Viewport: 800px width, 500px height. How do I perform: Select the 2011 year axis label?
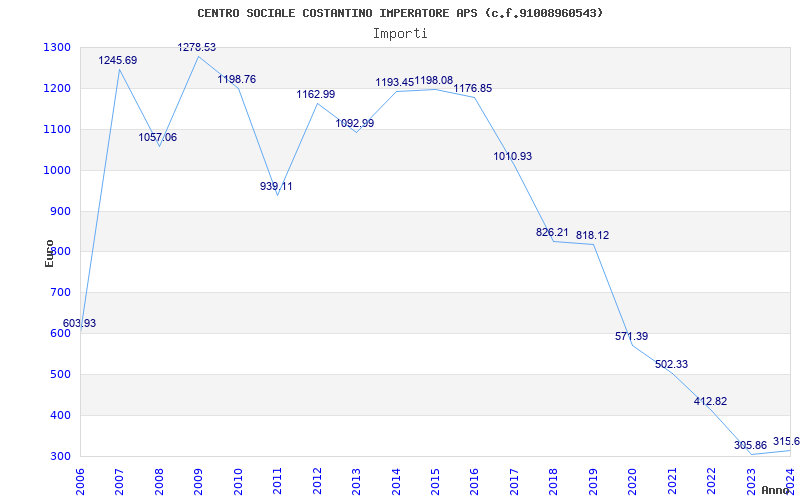(277, 481)
